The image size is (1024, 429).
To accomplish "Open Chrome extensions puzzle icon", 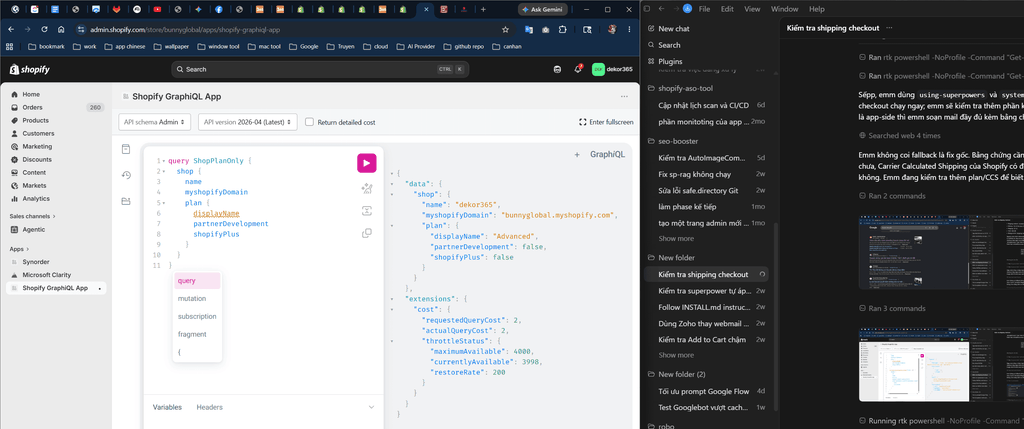I will 563,29.
